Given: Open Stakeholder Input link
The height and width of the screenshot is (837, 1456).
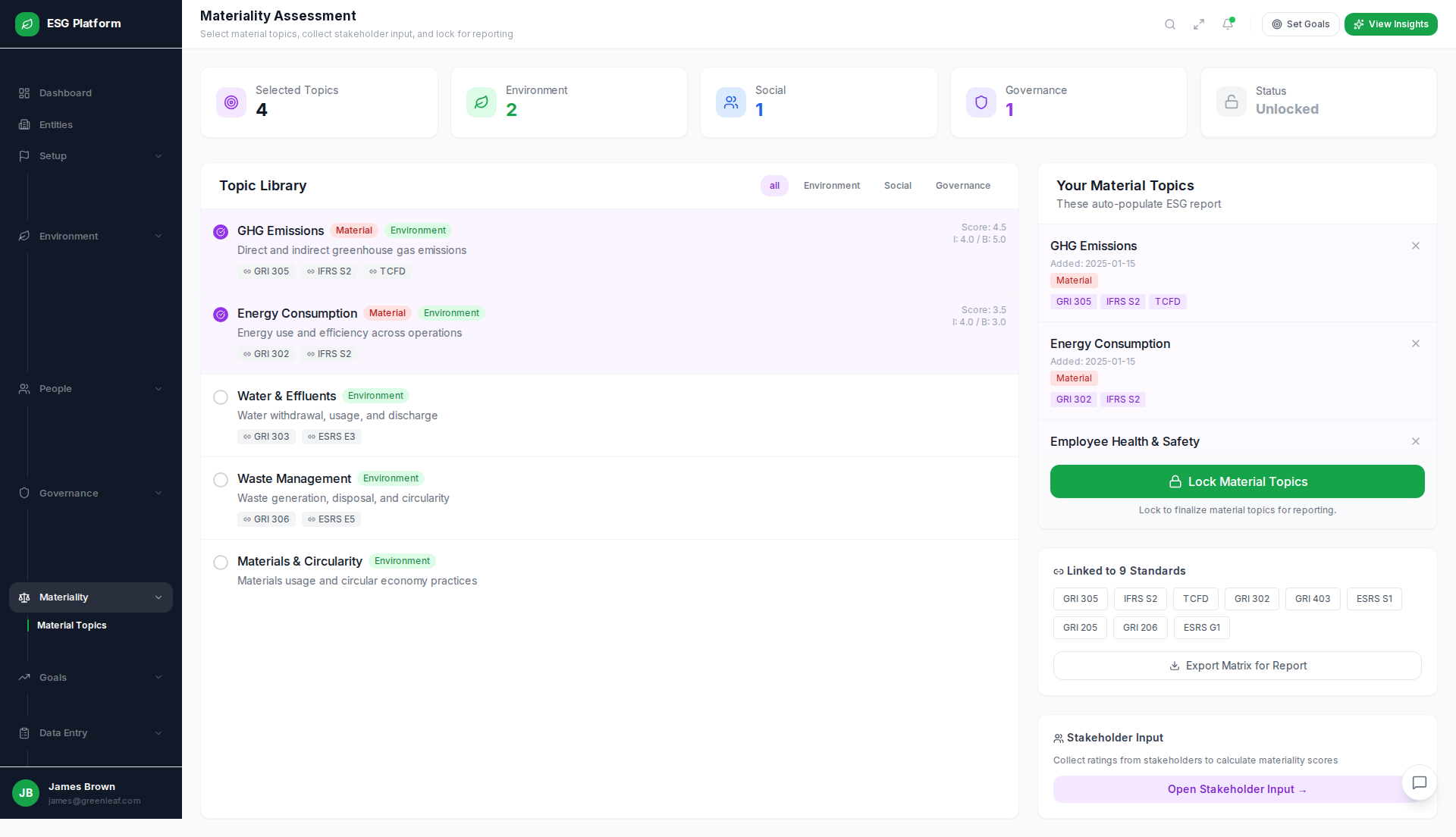Looking at the screenshot, I should 1237,789.
